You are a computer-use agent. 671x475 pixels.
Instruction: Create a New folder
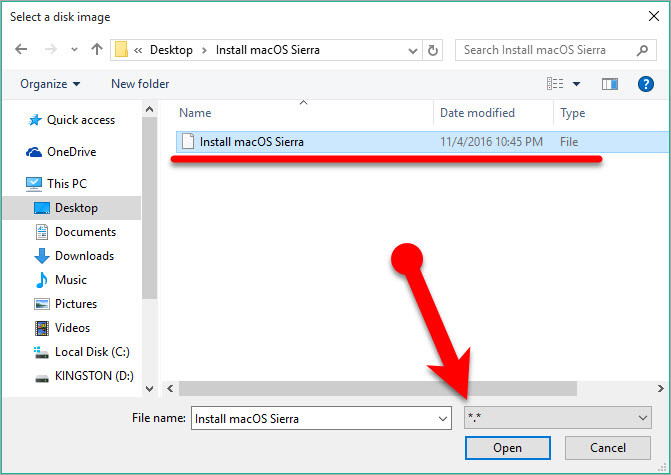(x=140, y=84)
